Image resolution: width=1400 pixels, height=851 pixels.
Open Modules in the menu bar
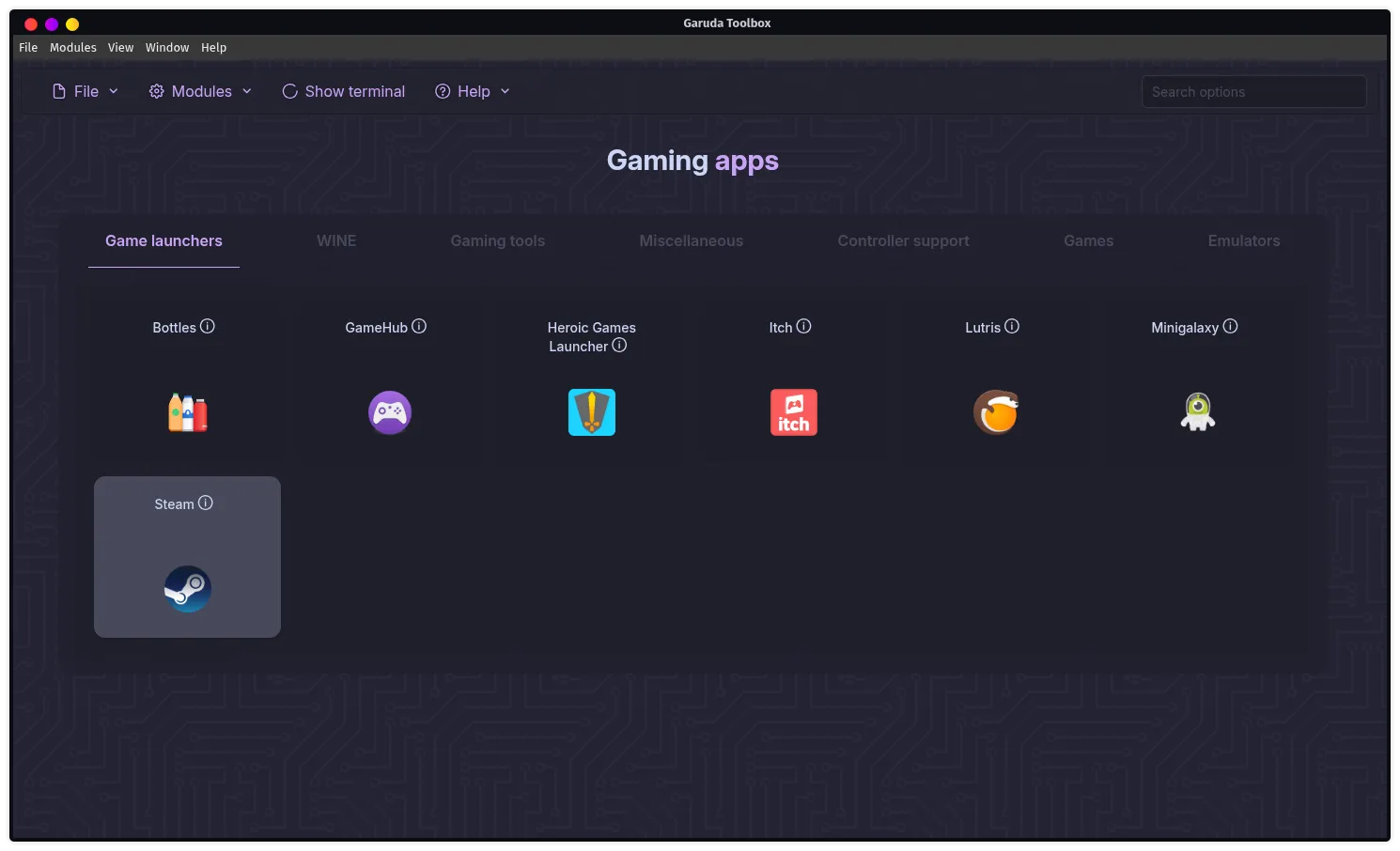pyautogui.click(x=73, y=47)
